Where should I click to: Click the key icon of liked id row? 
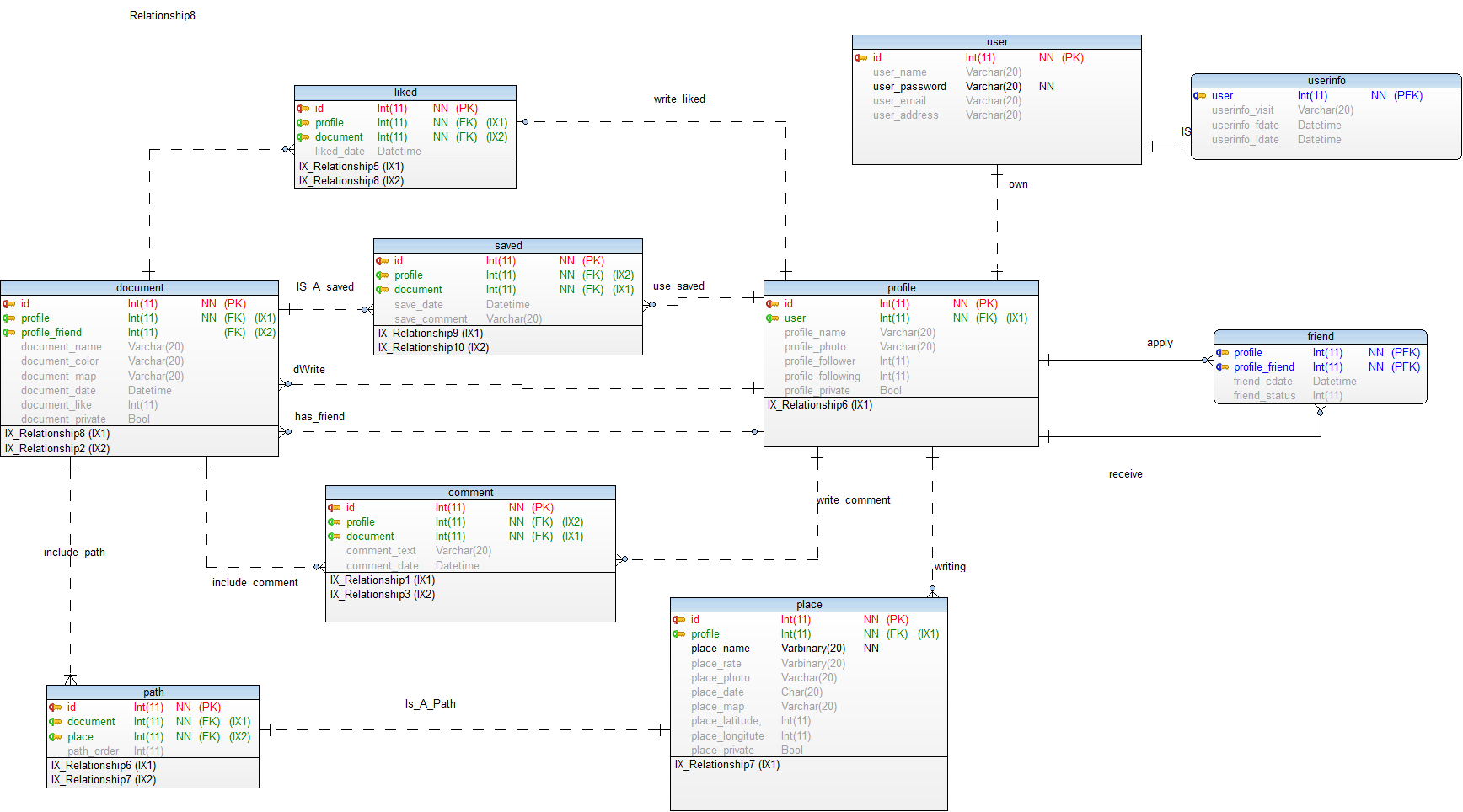[303, 109]
